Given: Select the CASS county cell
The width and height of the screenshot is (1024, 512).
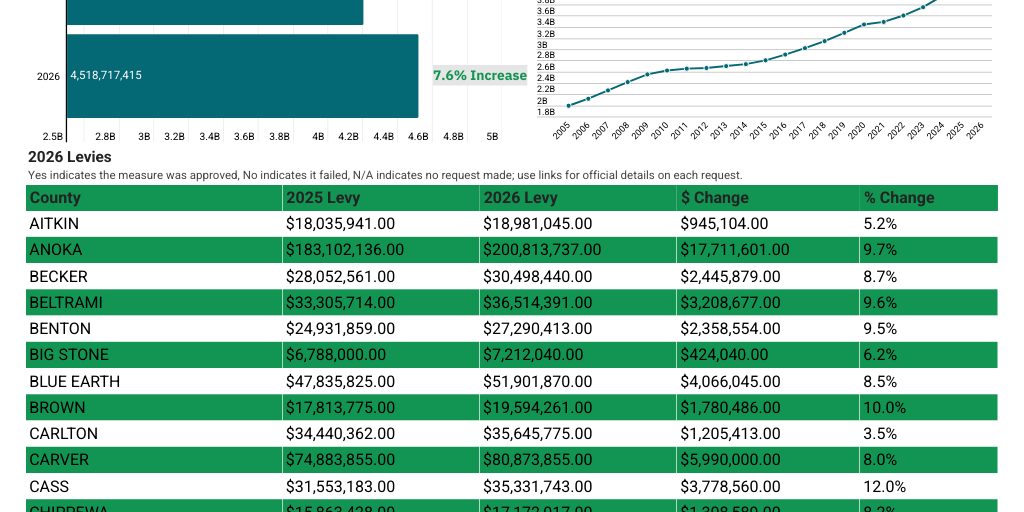Looking at the screenshot, I should 154,486.
